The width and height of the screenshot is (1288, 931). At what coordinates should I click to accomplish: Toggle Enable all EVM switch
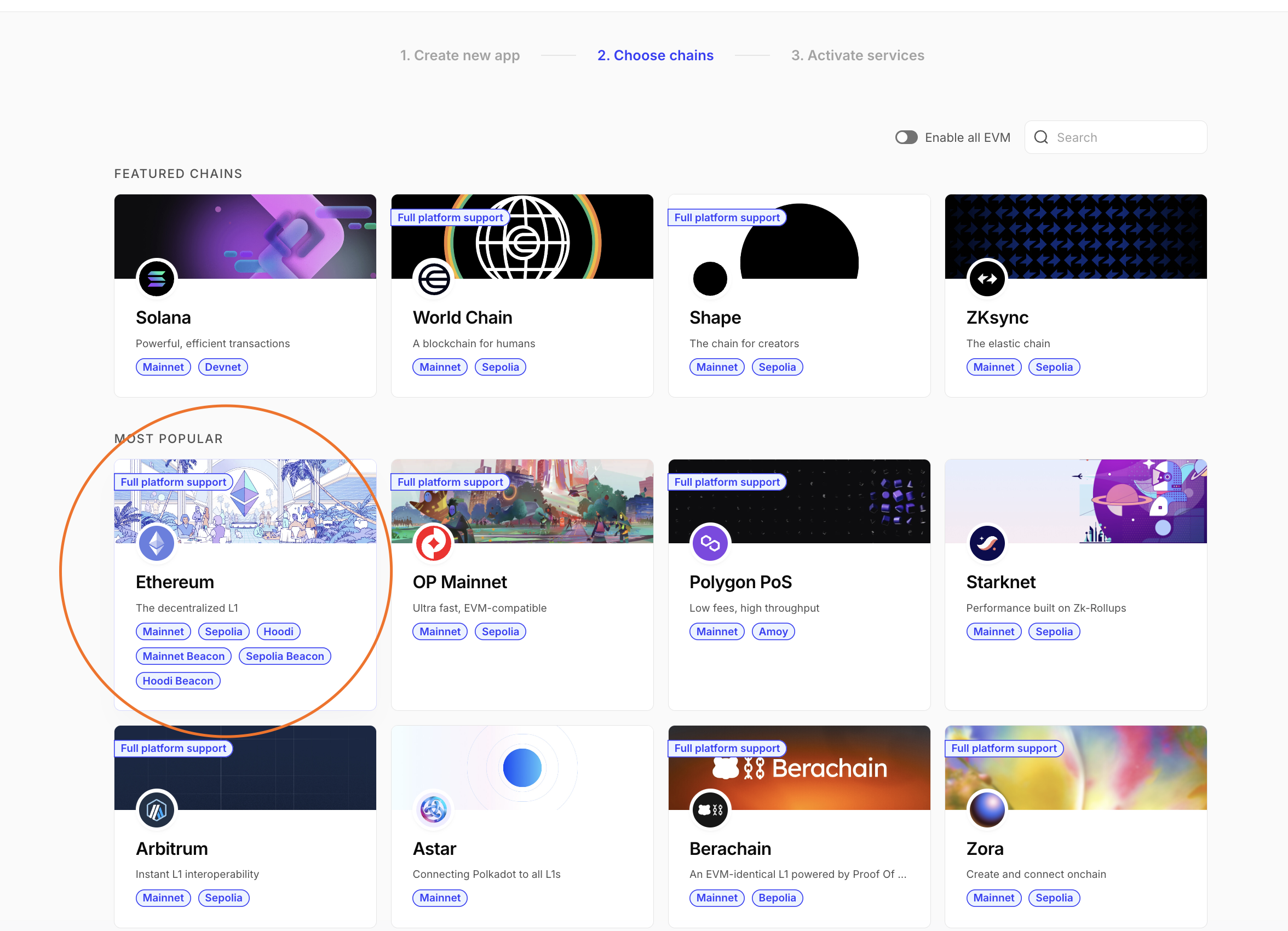click(906, 137)
